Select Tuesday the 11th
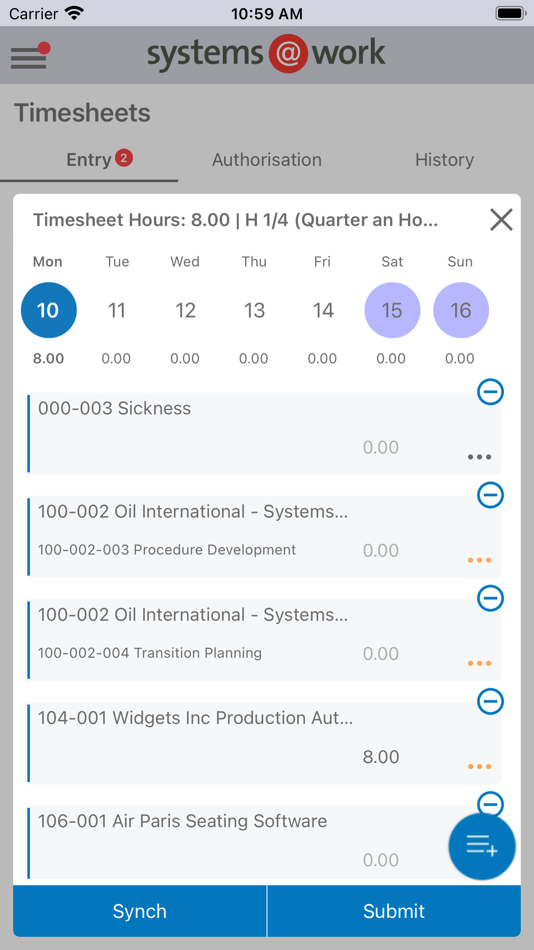Screen dimensions: 534x950 pyautogui.click(x=116, y=310)
